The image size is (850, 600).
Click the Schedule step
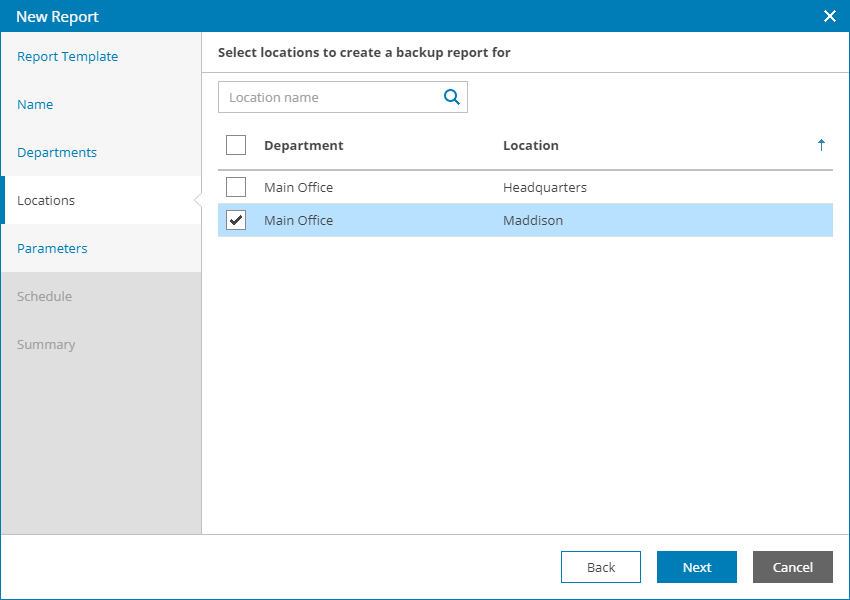point(44,297)
